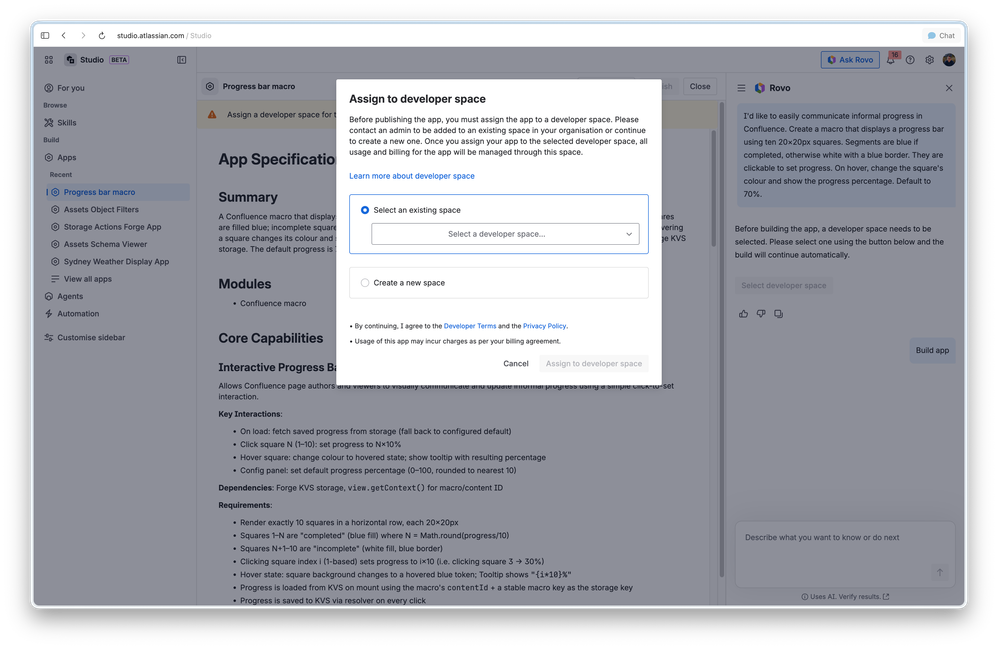
Task: Click the BETA badge next to Studio
Action: tap(119, 60)
